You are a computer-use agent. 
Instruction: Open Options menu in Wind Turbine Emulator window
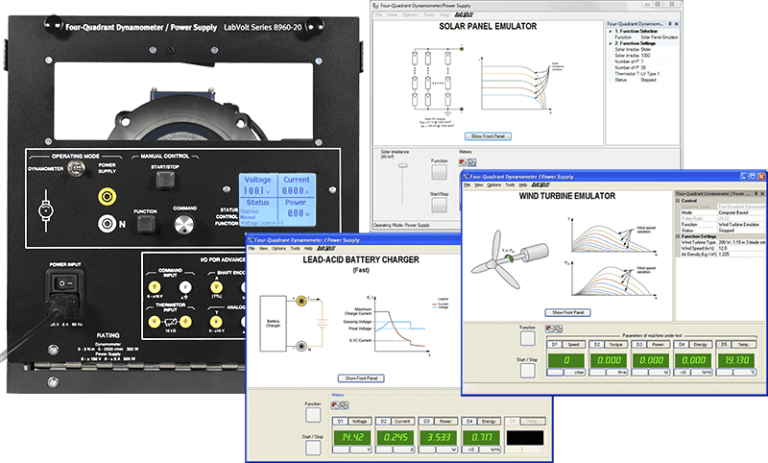click(494, 185)
